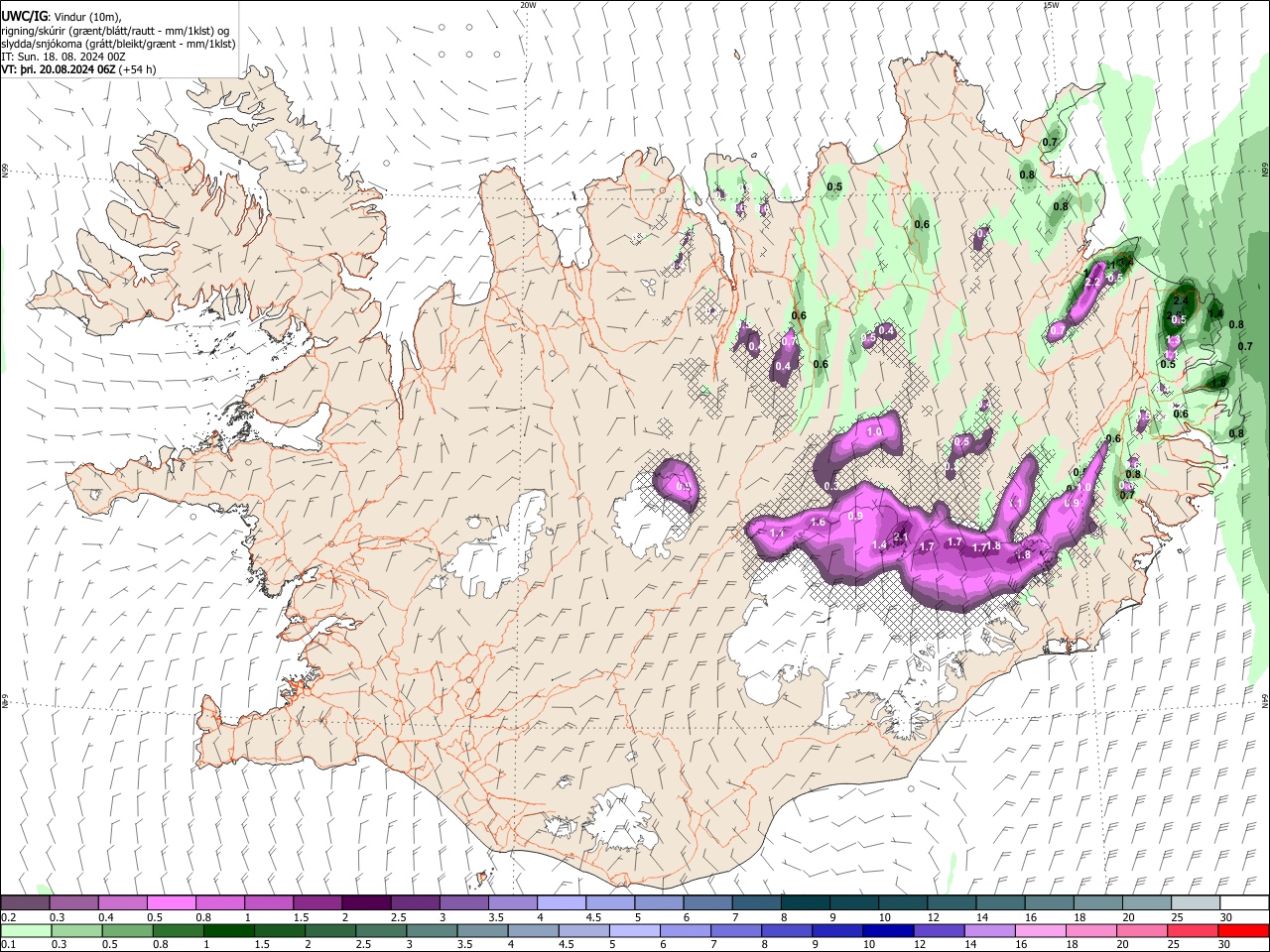Pick the dark green lower swatch between 1 and 1.5
The width and height of the screenshot is (1270, 952).
228,930
